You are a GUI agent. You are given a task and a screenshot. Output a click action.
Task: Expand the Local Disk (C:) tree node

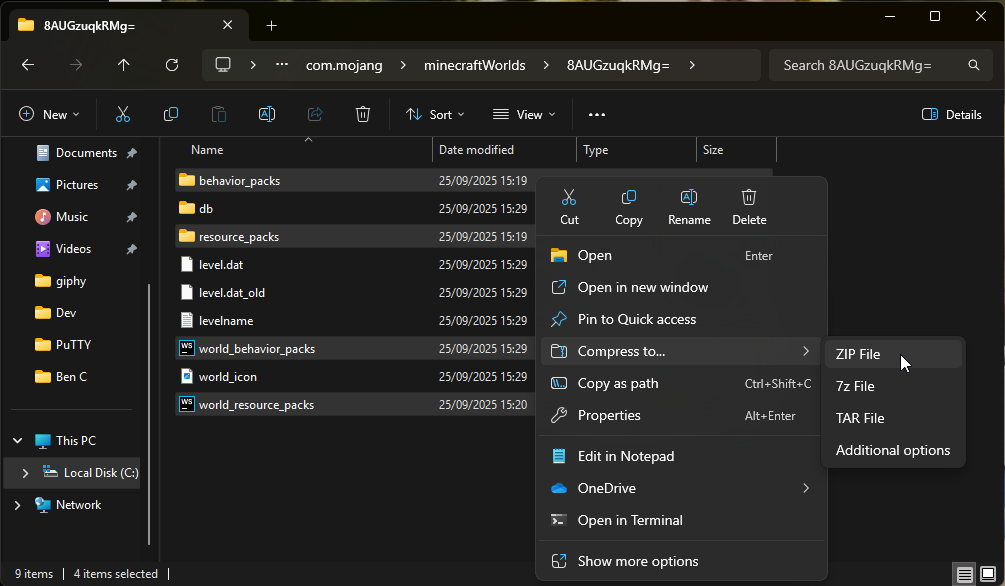[x=25, y=473]
